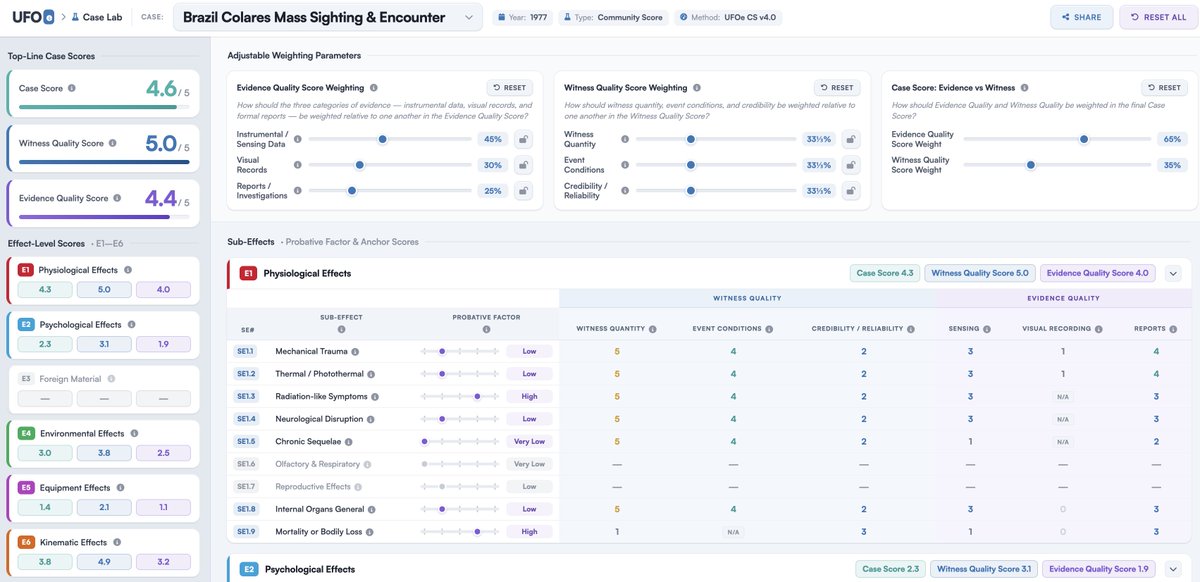This screenshot has height=582, width=1200.
Task: Click the Instrumental / Sensing Data slider handle
Action: [382, 140]
